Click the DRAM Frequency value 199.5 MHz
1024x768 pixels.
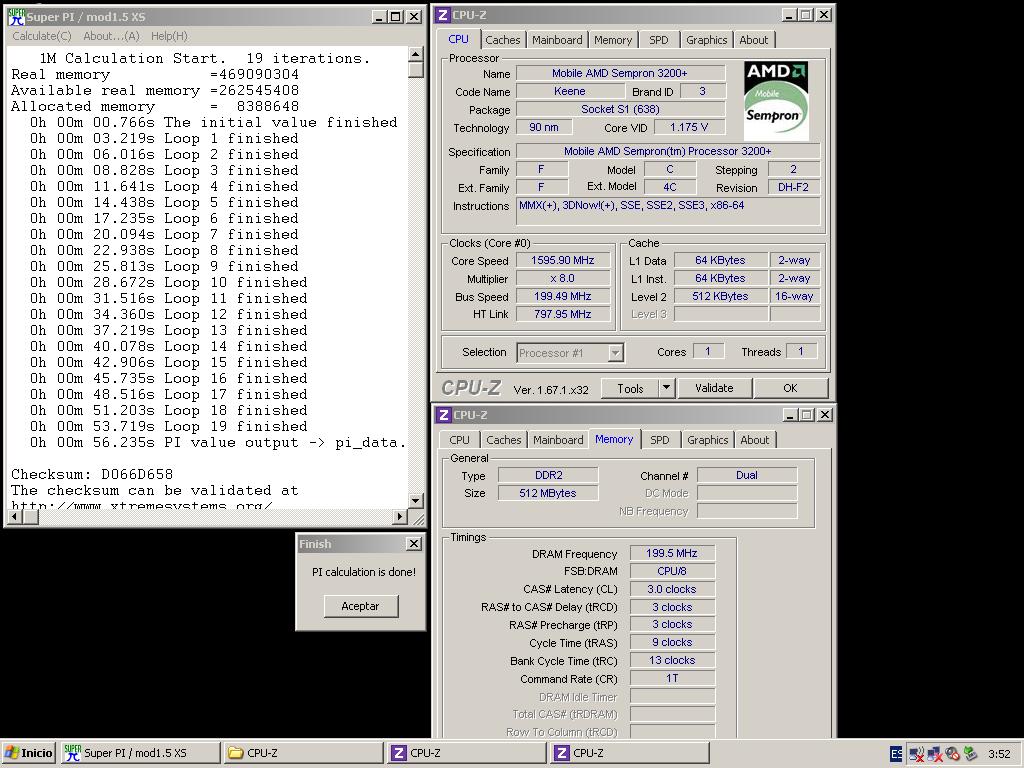click(x=672, y=553)
